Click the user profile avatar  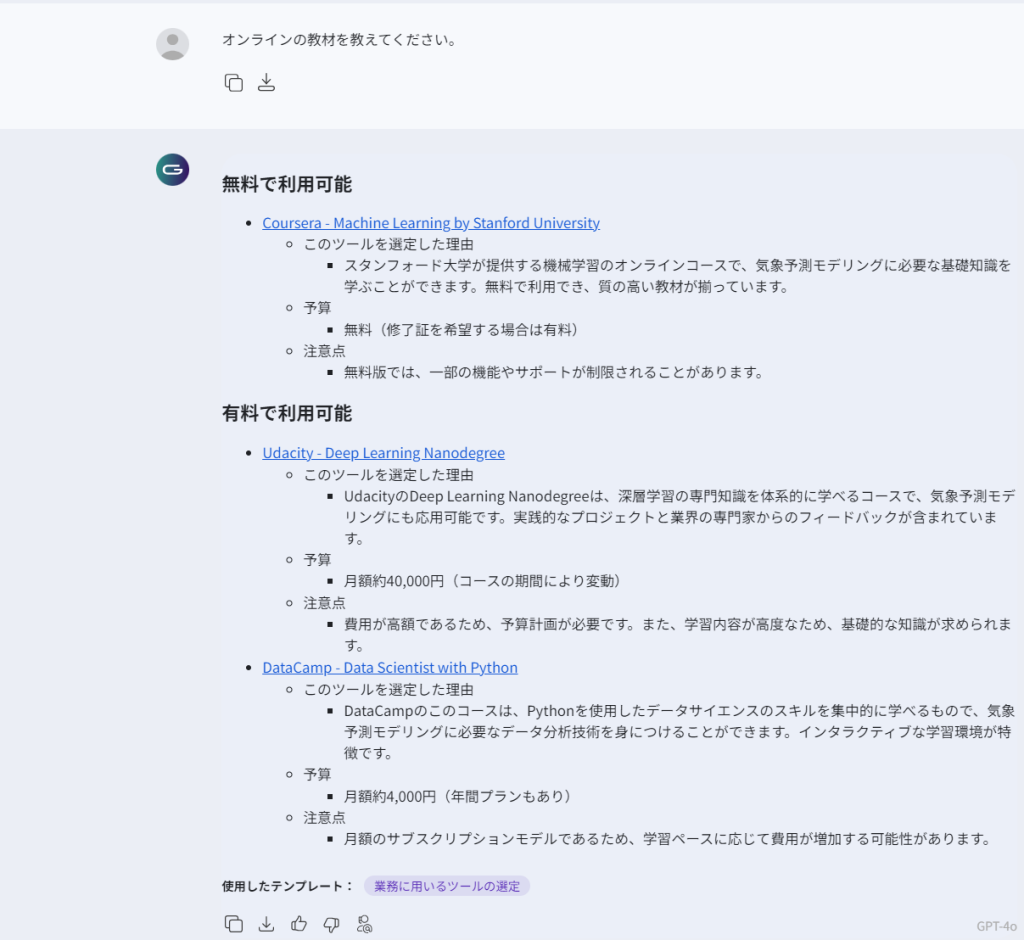[x=173, y=44]
